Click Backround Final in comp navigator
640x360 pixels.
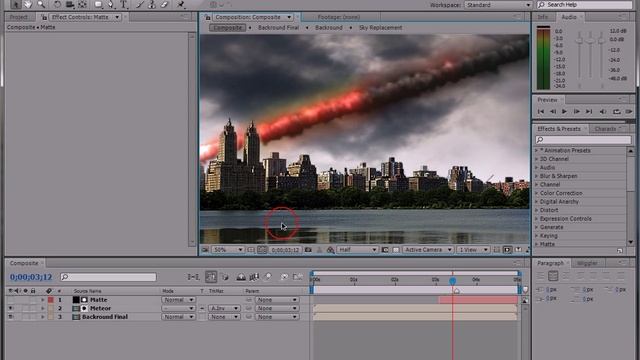(x=278, y=28)
